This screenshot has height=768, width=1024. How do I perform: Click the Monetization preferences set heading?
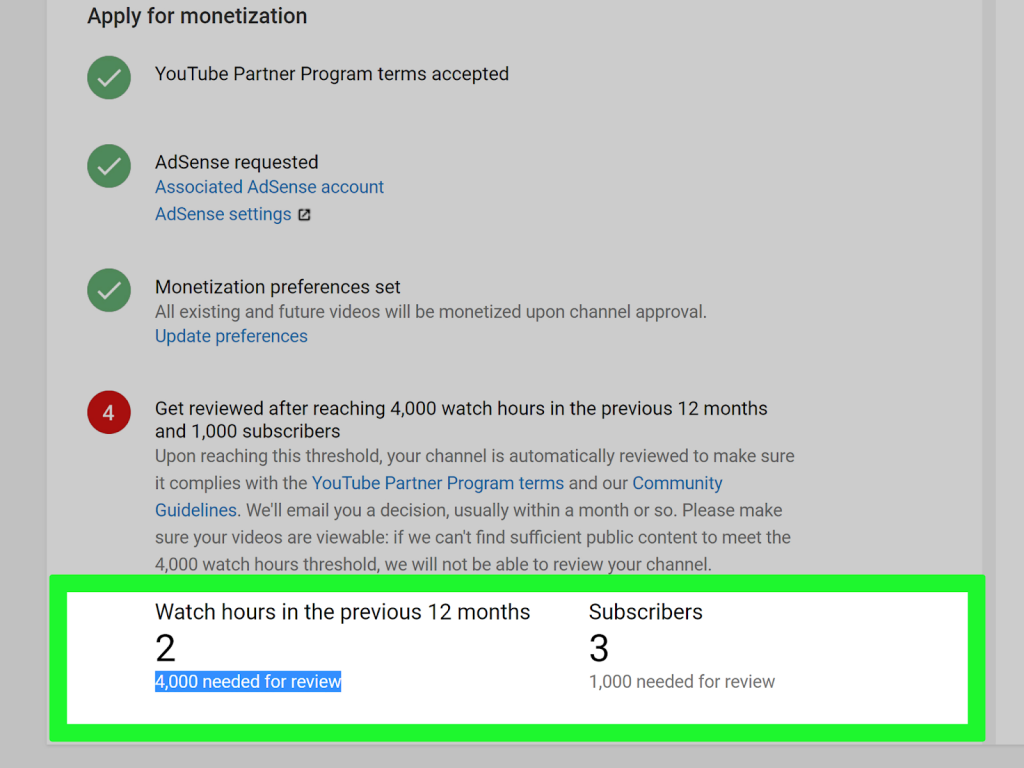coord(278,287)
